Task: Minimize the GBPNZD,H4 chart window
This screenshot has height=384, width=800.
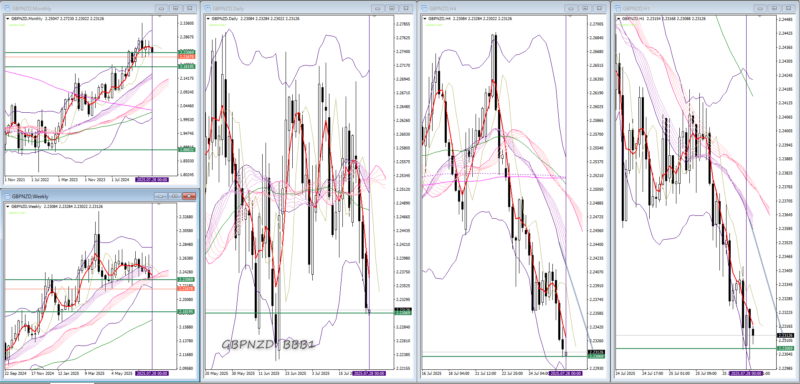Action: click(x=571, y=8)
